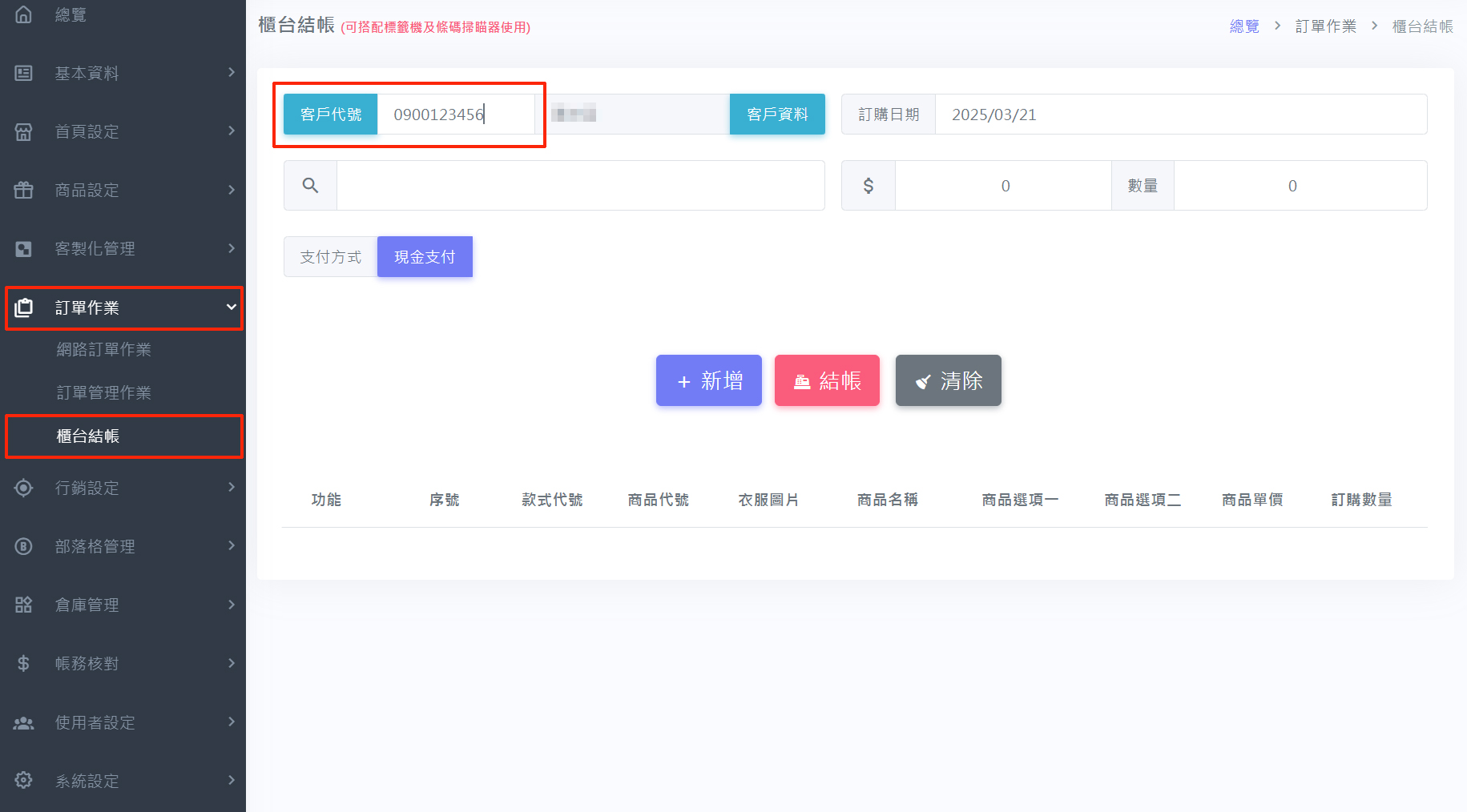Click the gift icon for 商品設定
Screen dimensions: 1467x812
(x=24, y=190)
